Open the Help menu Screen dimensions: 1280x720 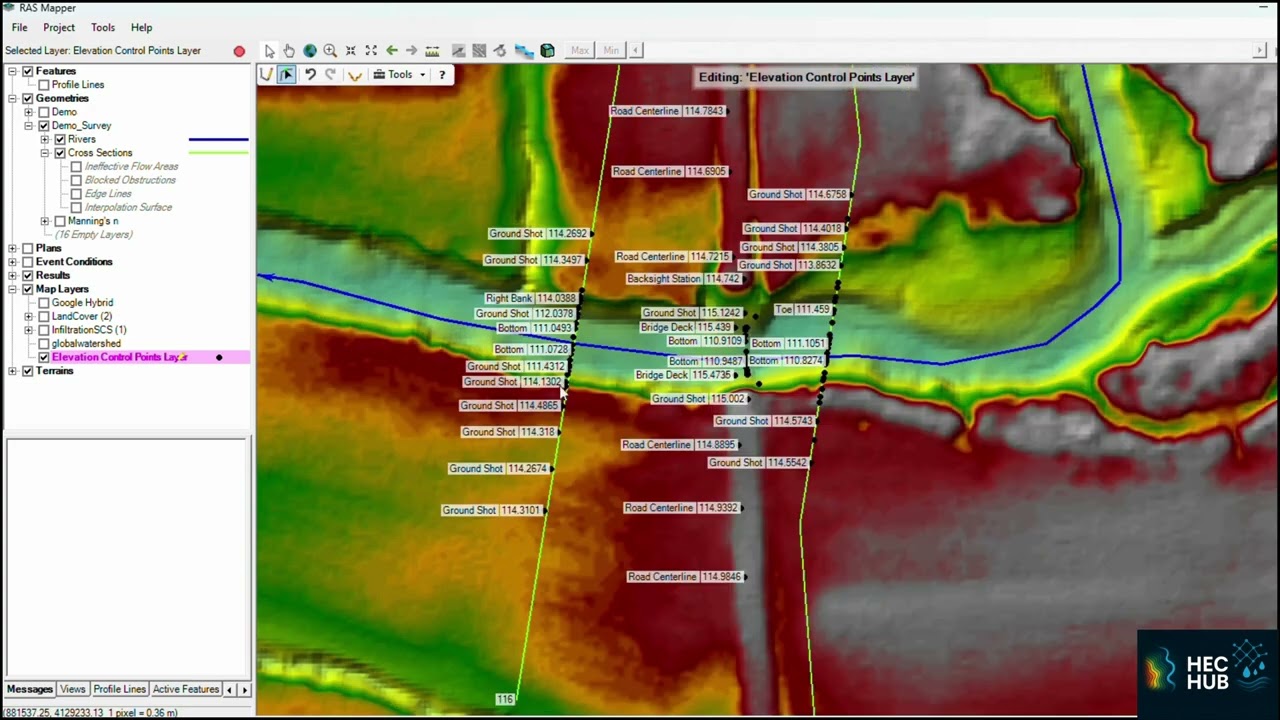tap(141, 28)
